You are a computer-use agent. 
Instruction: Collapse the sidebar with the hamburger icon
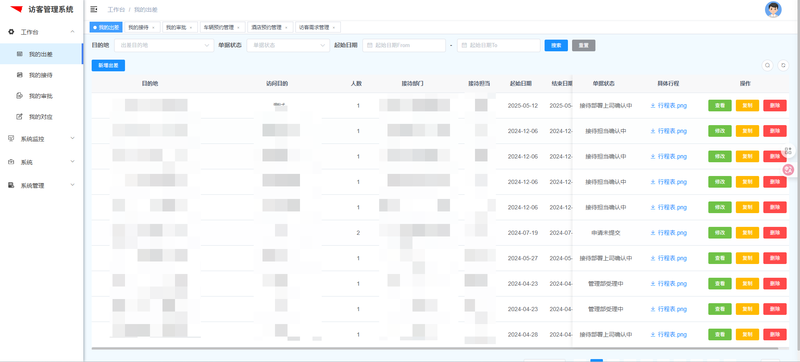point(93,9)
